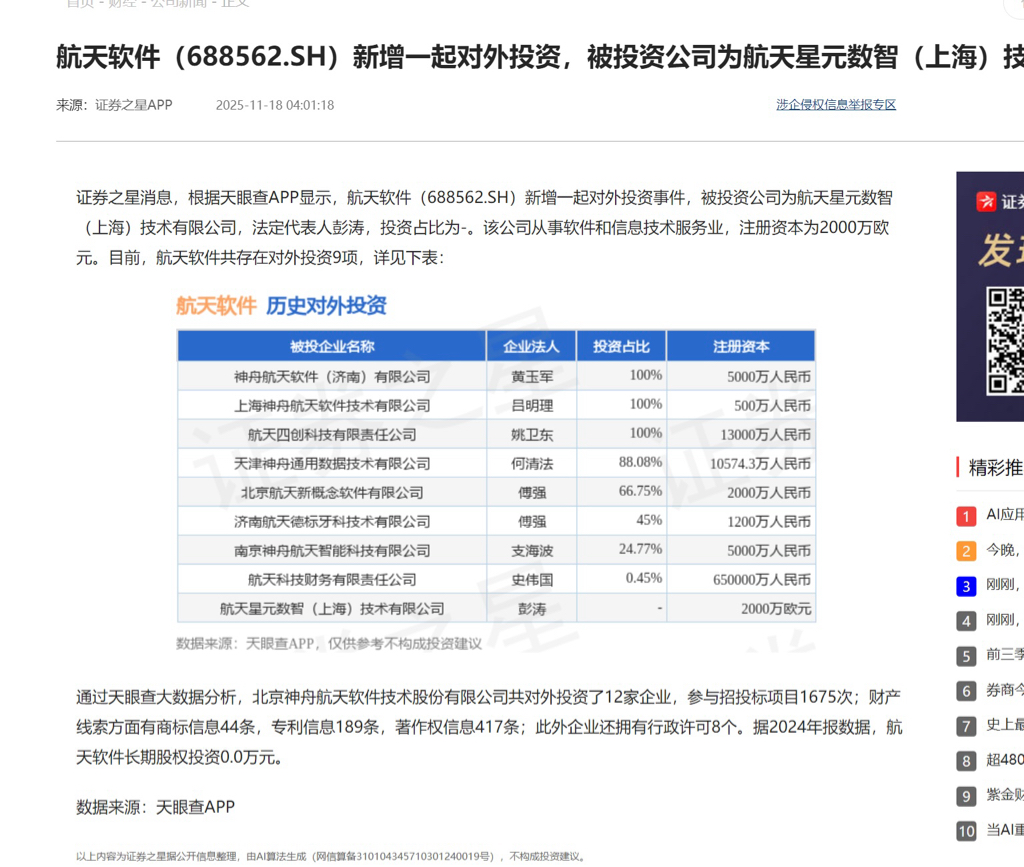
Task: Click the gray rank badge 6
Action: pyautogui.click(x=966, y=691)
